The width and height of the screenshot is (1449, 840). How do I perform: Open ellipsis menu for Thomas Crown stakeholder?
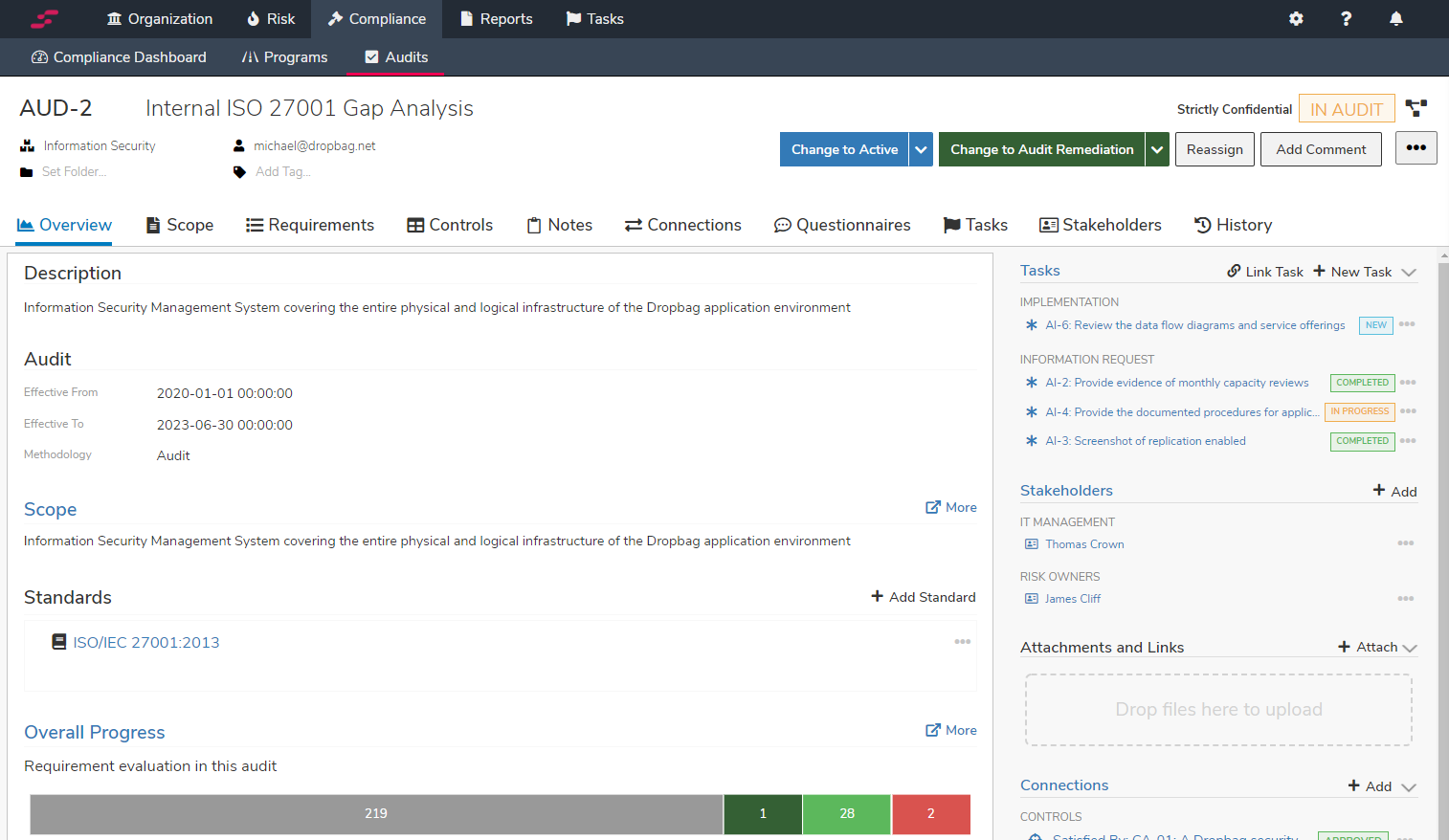pyautogui.click(x=1406, y=543)
